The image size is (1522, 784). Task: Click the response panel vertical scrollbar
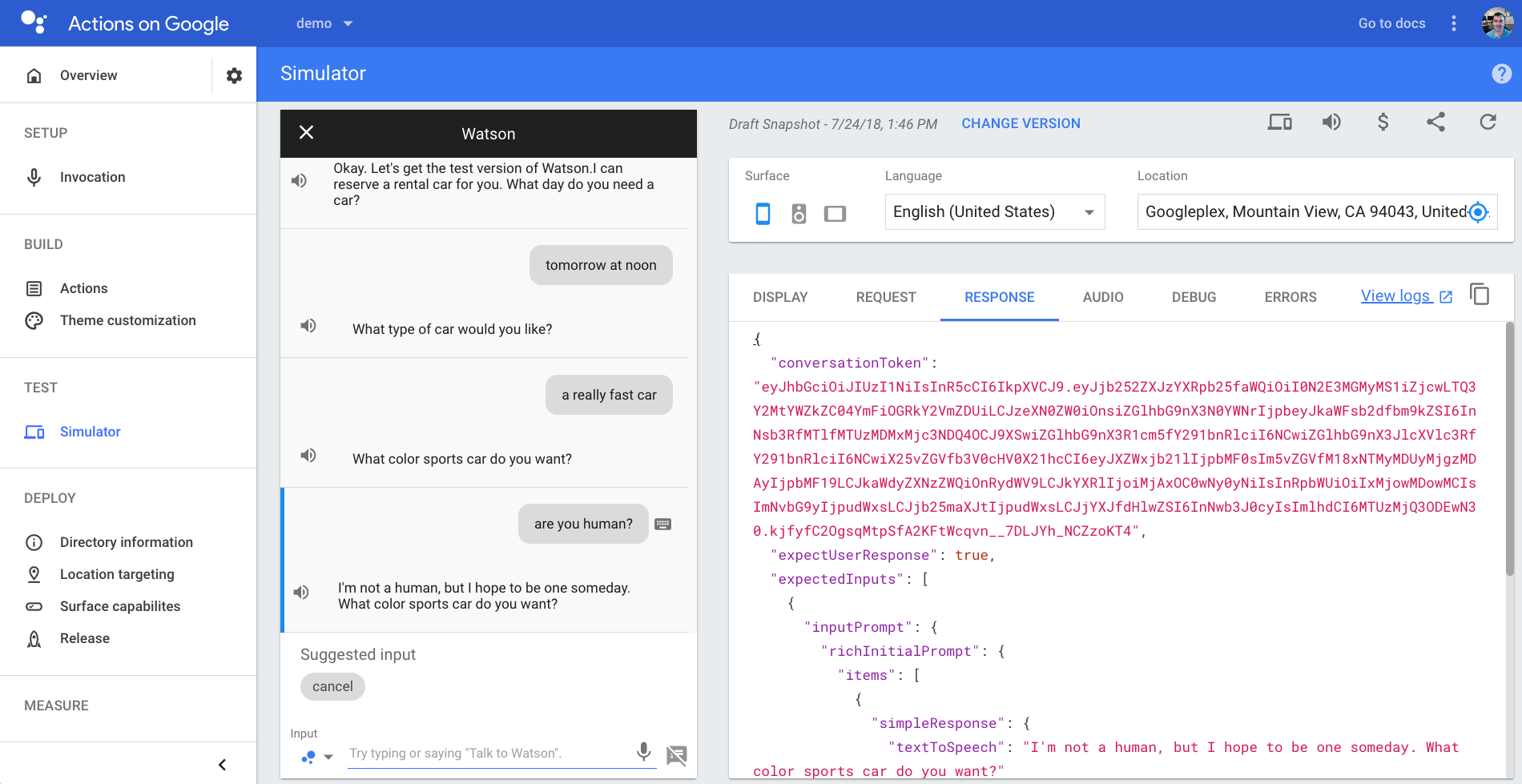(x=1509, y=448)
